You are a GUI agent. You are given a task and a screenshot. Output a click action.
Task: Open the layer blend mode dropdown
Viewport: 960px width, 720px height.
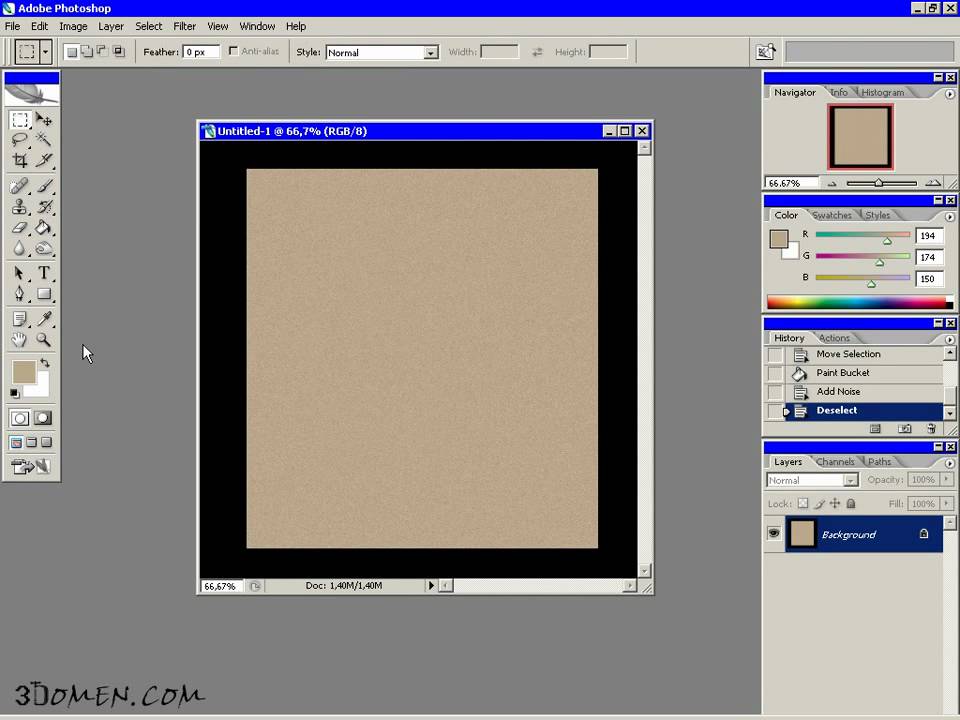812,480
